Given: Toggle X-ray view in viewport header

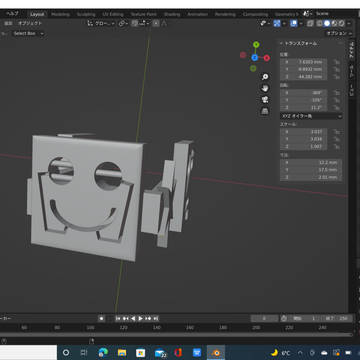Looking at the screenshot, I should click(x=310, y=23).
